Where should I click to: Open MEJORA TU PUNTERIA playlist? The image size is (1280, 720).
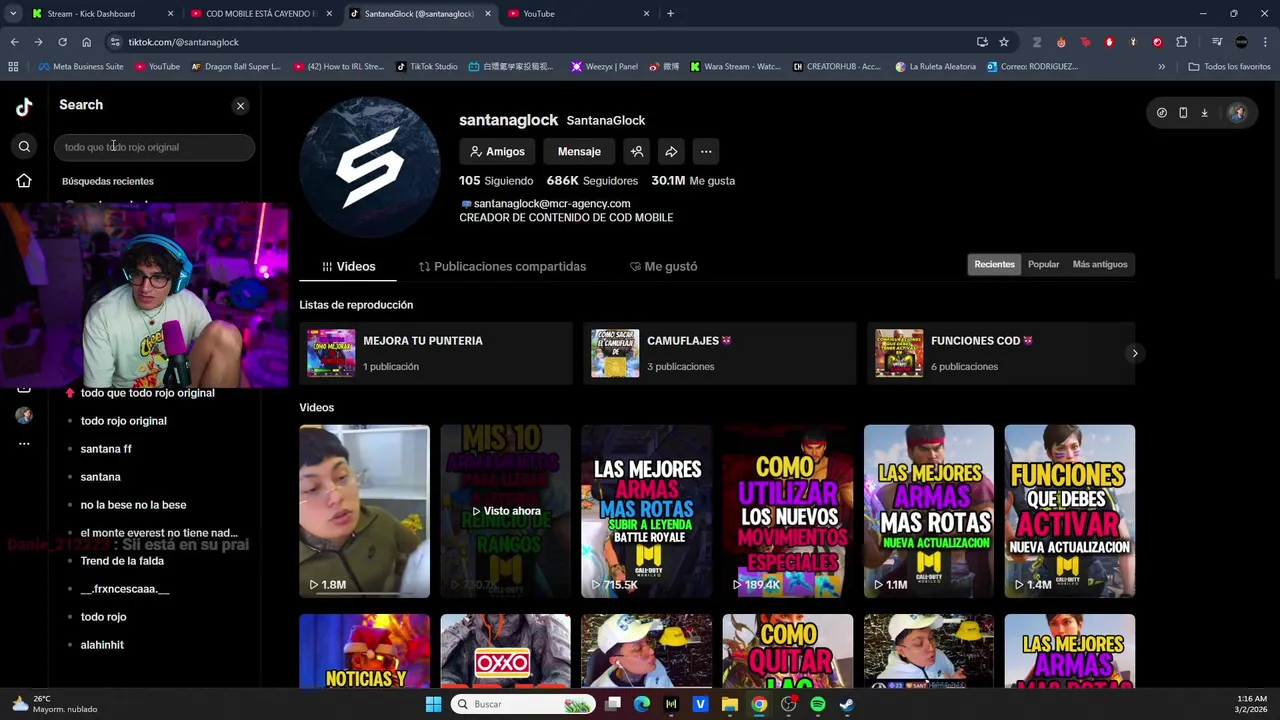(x=436, y=353)
